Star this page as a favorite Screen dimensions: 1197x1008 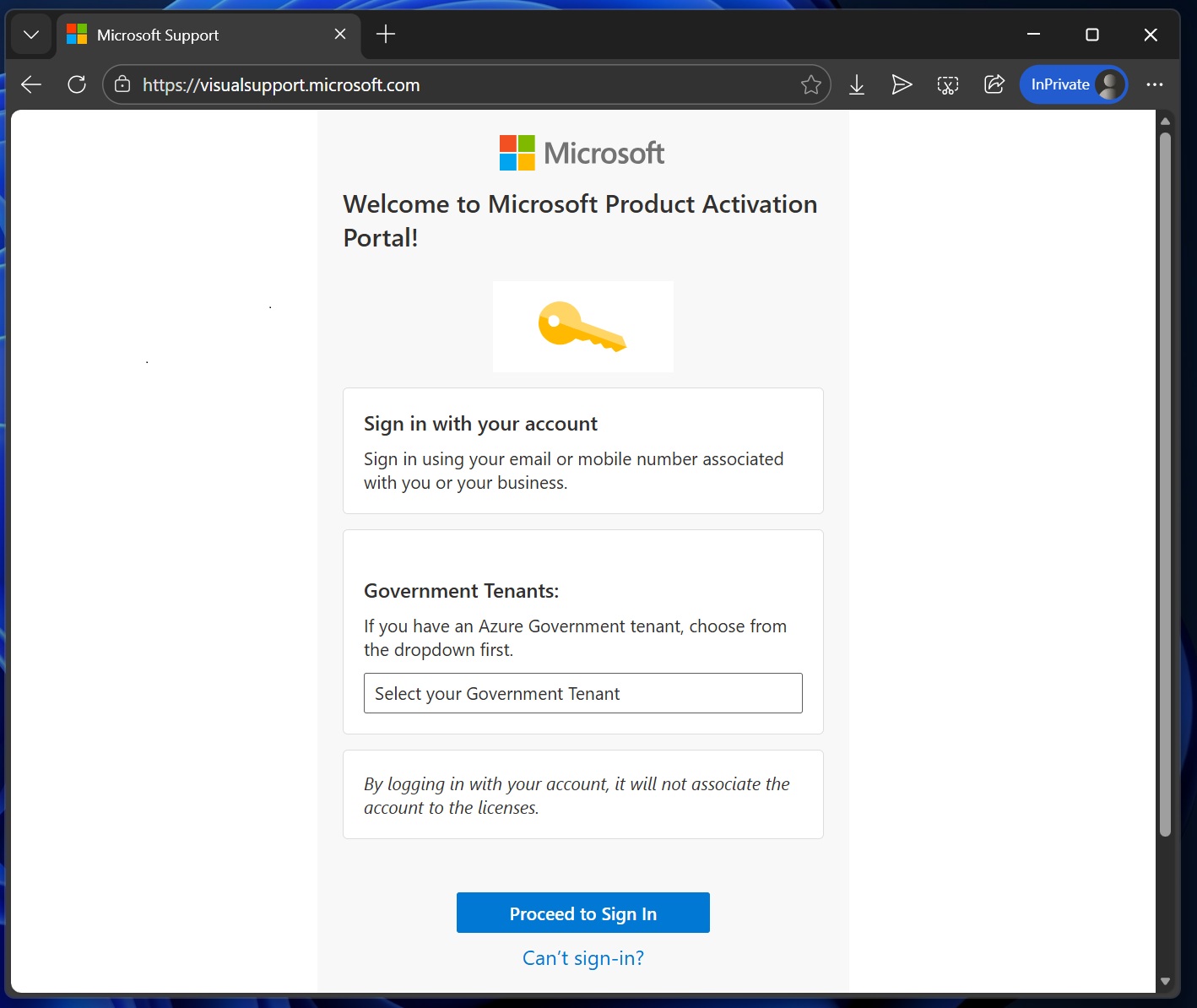point(810,84)
